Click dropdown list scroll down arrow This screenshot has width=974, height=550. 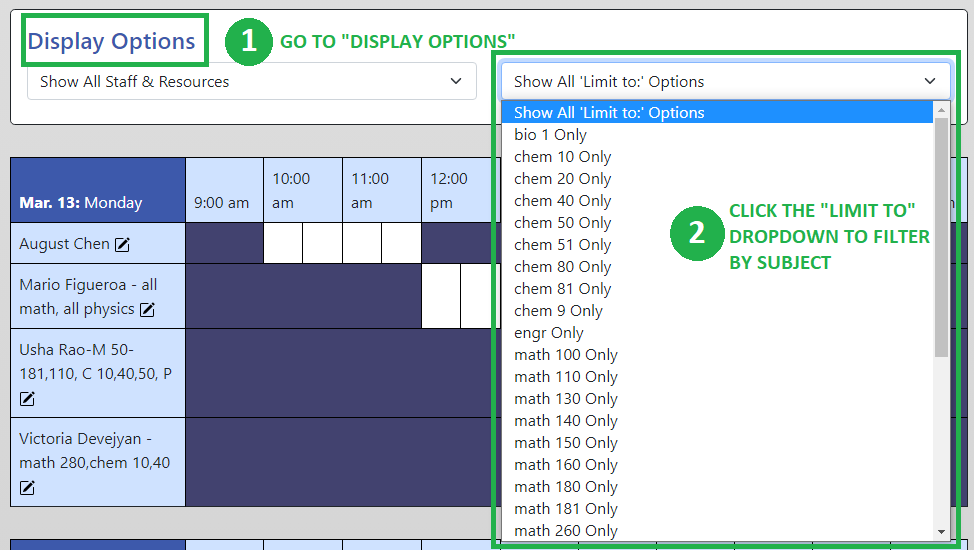click(x=942, y=532)
